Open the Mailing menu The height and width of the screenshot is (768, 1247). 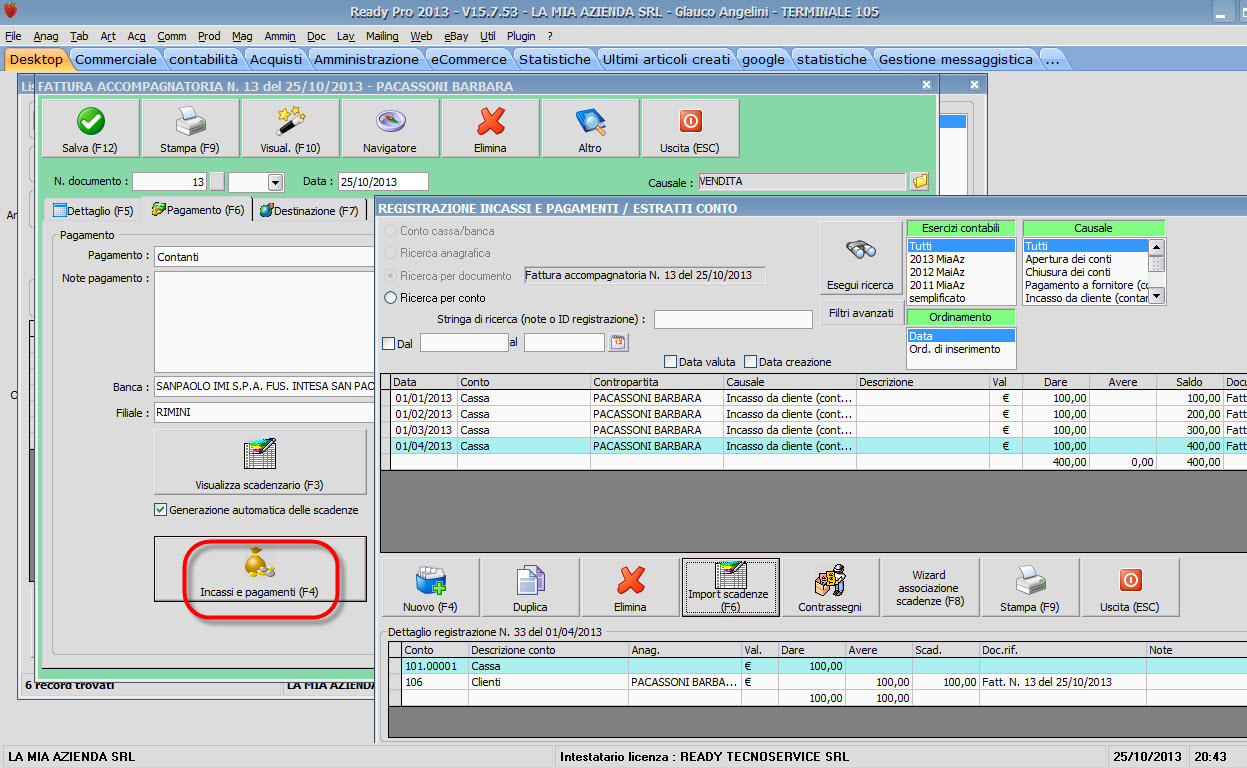click(x=382, y=36)
